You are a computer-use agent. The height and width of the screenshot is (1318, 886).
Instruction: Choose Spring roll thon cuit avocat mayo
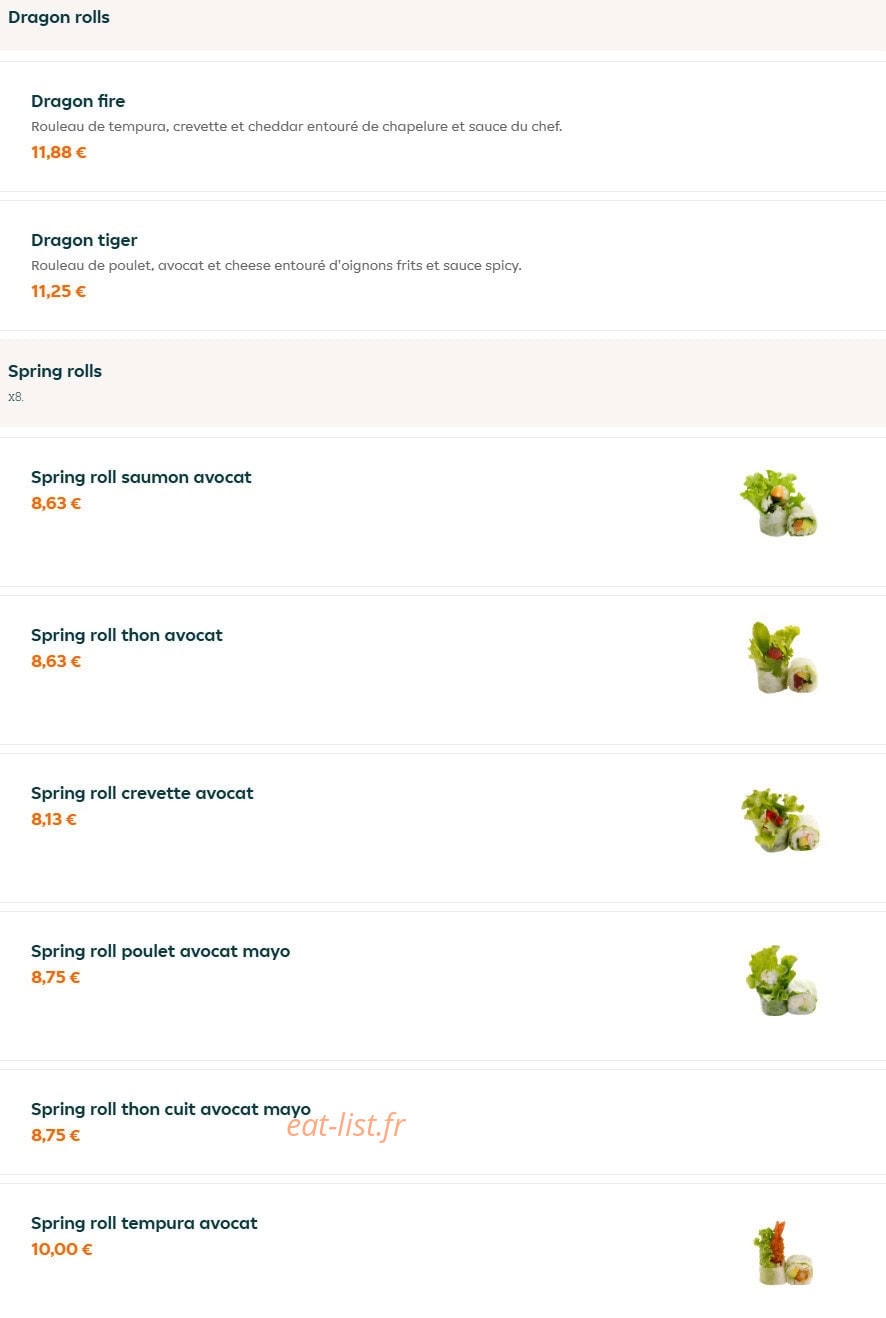[443, 1122]
